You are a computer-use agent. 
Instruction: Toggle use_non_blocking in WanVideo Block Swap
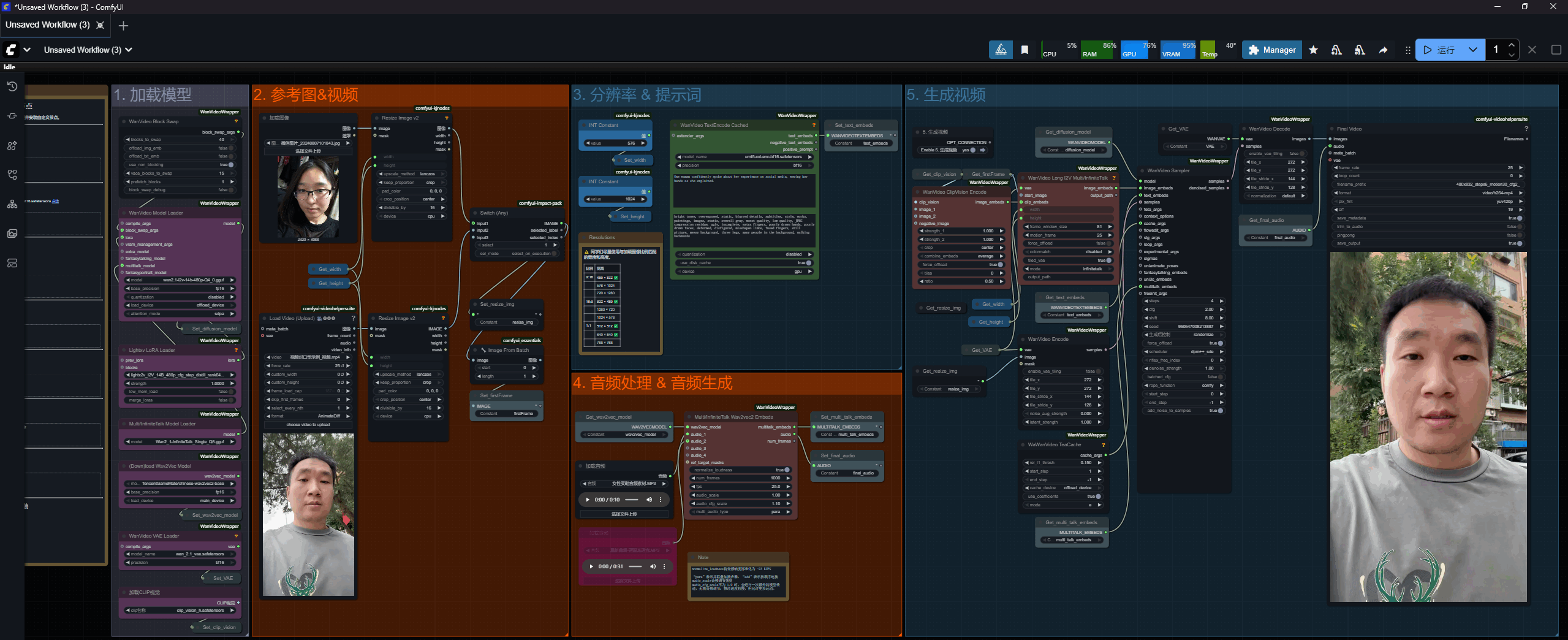coord(231,165)
